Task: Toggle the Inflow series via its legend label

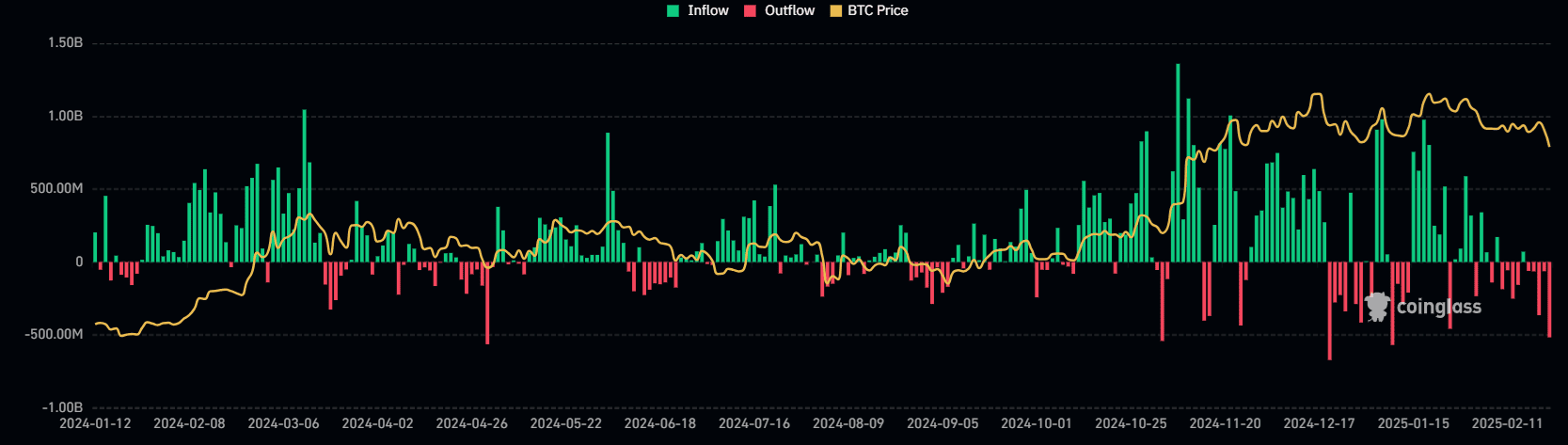Action: click(707, 10)
